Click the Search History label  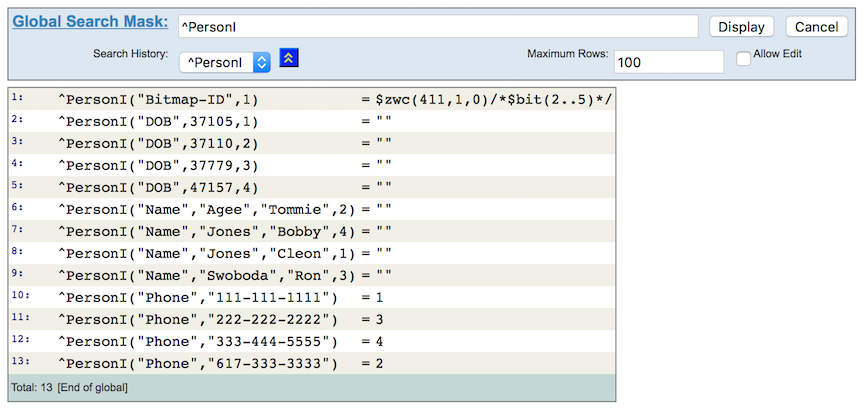coord(131,54)
